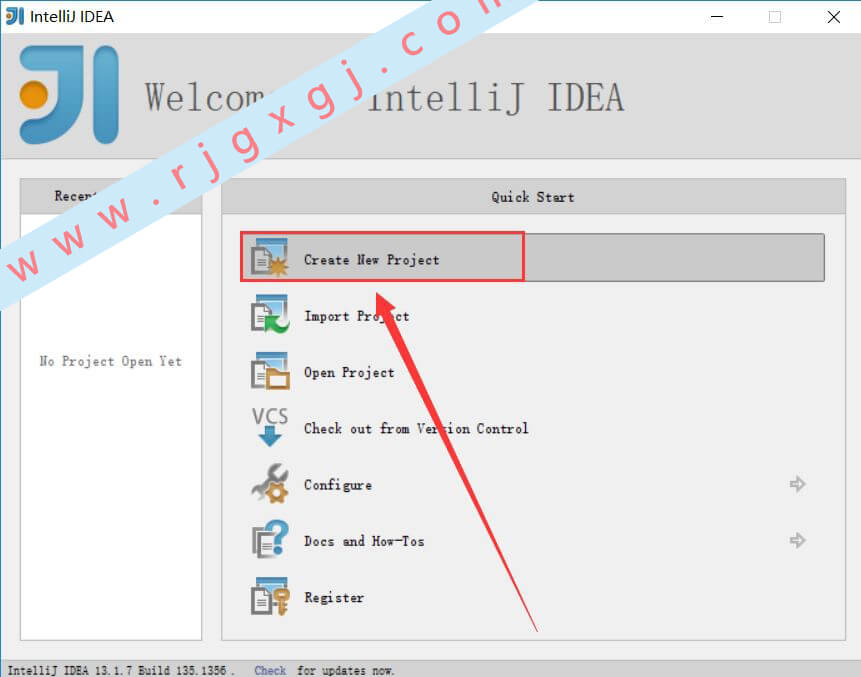Open the Configure option label
The height and width of the screenshot is (677, 861).
click(x=338, y=485)
